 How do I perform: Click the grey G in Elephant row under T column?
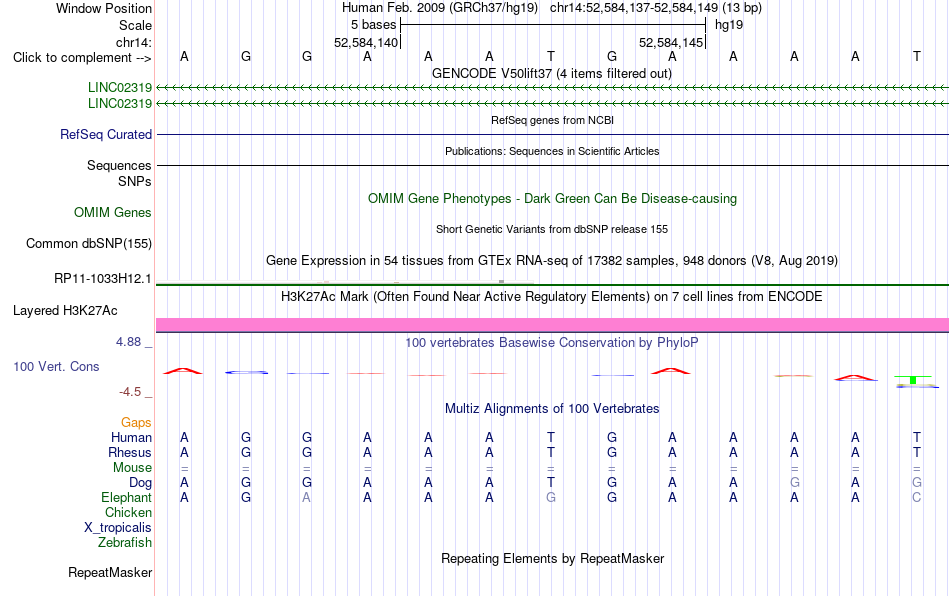tap(551, 497)
